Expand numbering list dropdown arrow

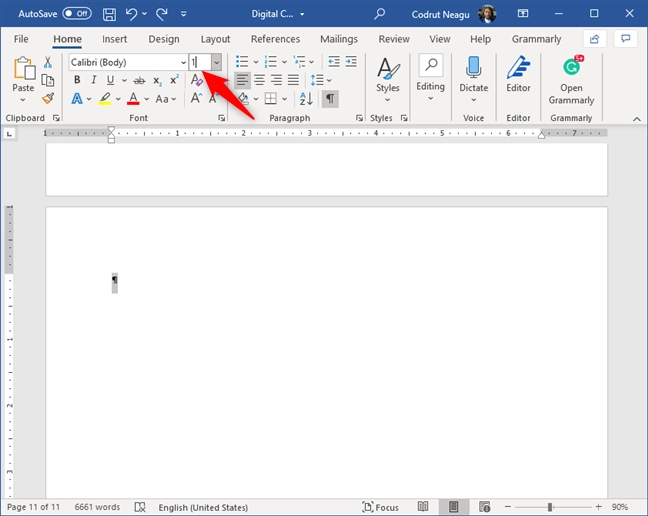[x=284, y=62]
